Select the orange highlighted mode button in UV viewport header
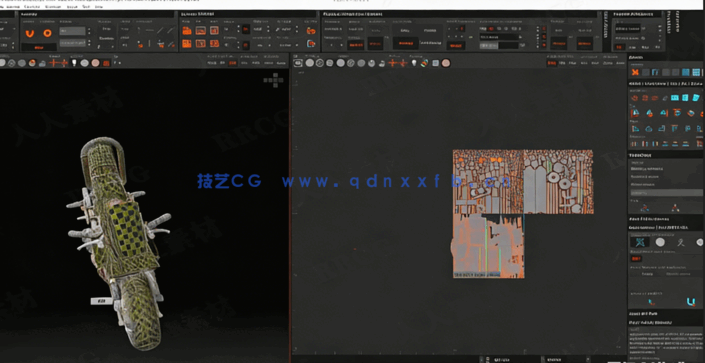Image resolution: width=705 pixels, height=363 pixels. point(551,63)
